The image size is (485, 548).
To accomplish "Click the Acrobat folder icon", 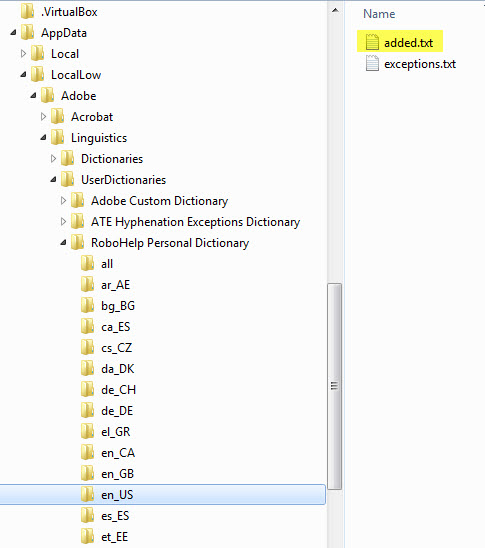I will pyautogui.click(x=58, y=116).
